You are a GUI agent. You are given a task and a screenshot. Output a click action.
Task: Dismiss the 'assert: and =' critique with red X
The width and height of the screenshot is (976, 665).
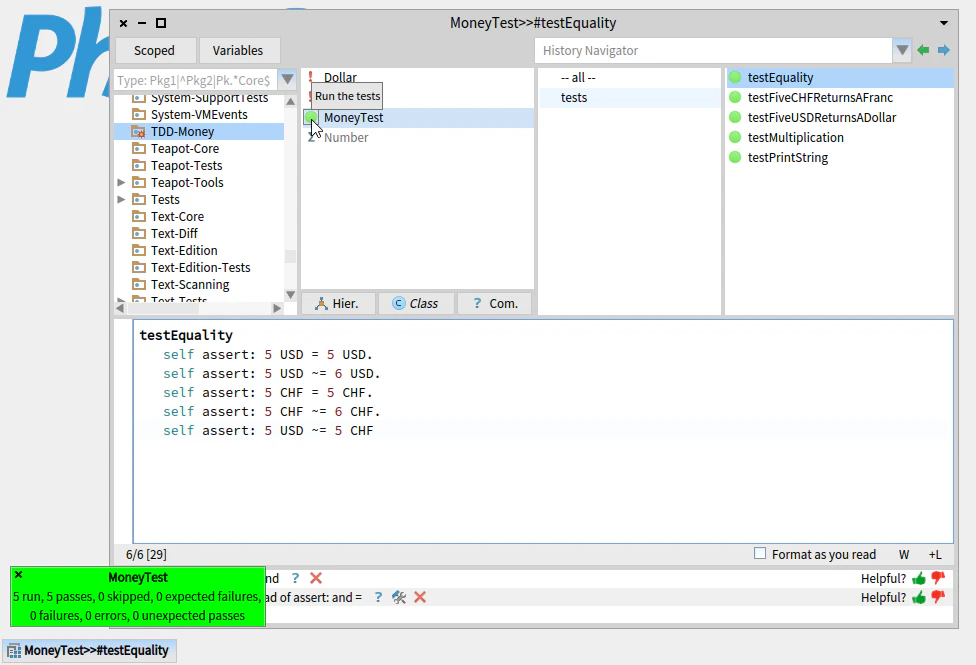click(x=420, y=597)
